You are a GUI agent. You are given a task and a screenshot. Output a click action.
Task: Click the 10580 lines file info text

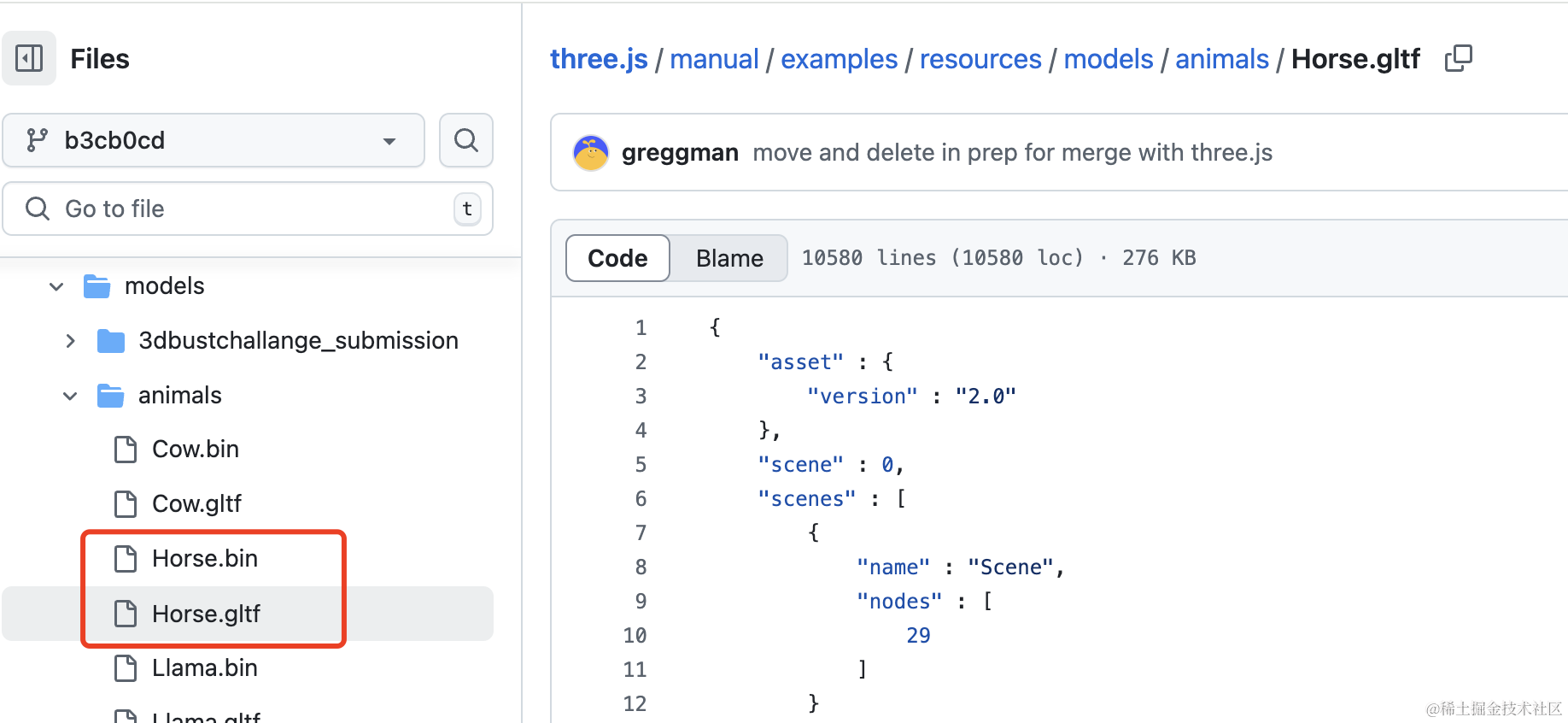coord(998,258)
